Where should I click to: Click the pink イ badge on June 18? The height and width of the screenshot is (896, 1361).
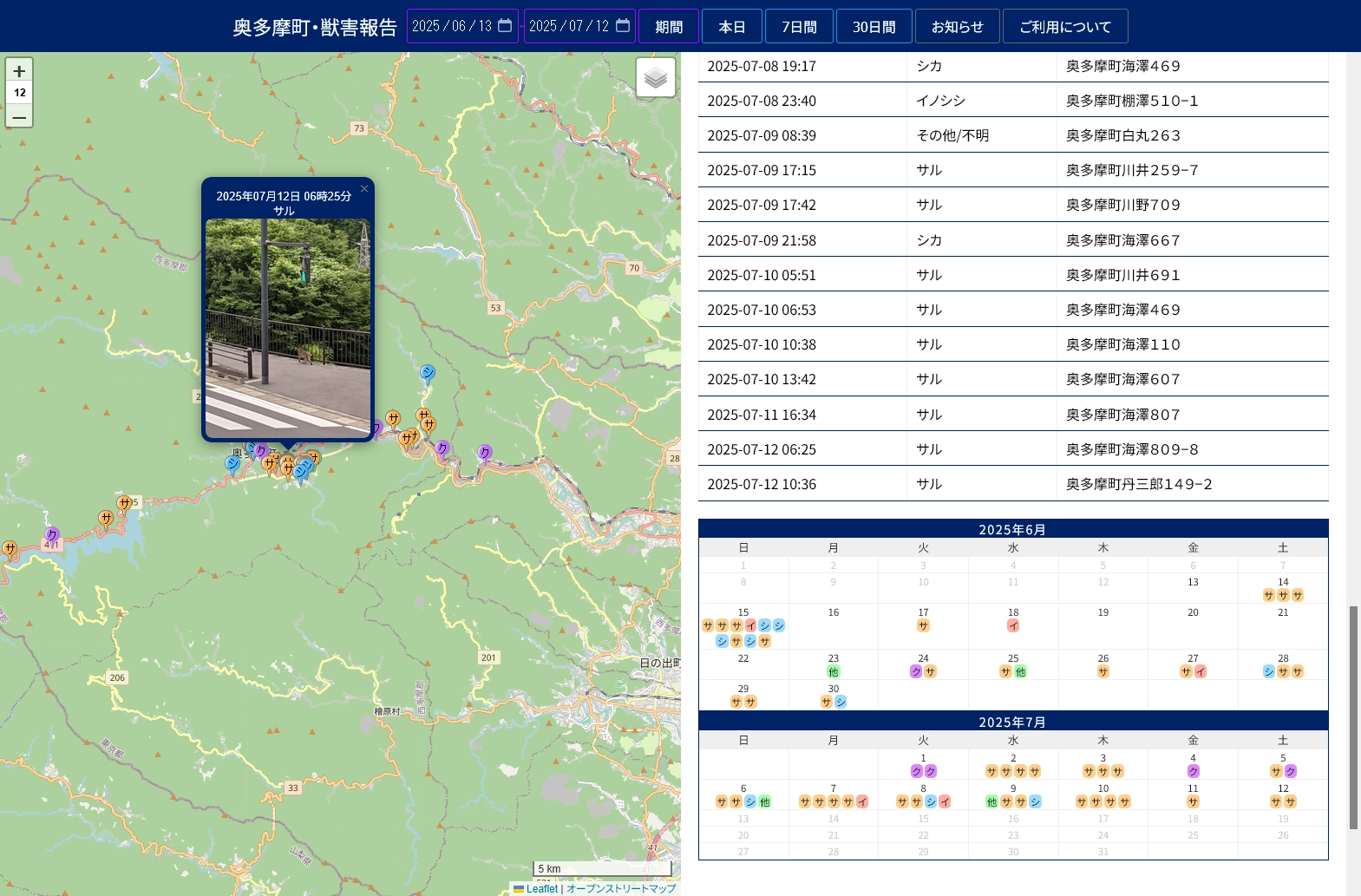tap(1013, 626)
